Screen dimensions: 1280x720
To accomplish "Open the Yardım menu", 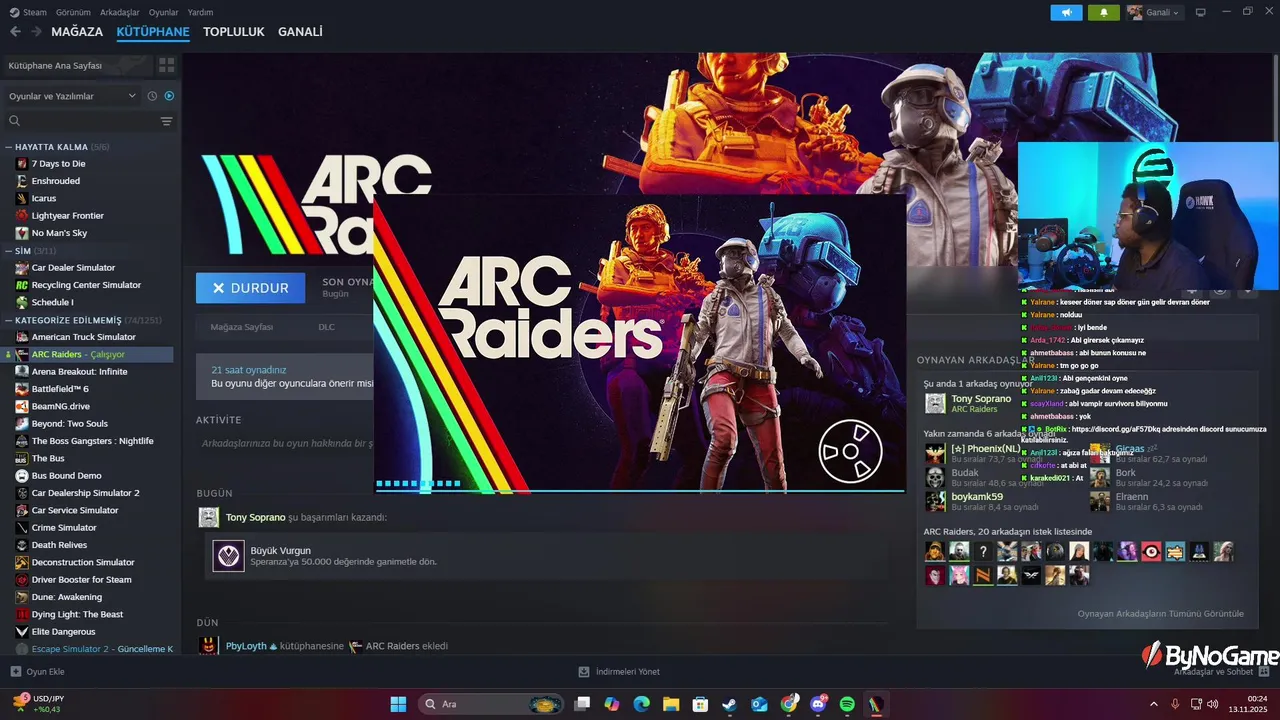I will point(200,12).
